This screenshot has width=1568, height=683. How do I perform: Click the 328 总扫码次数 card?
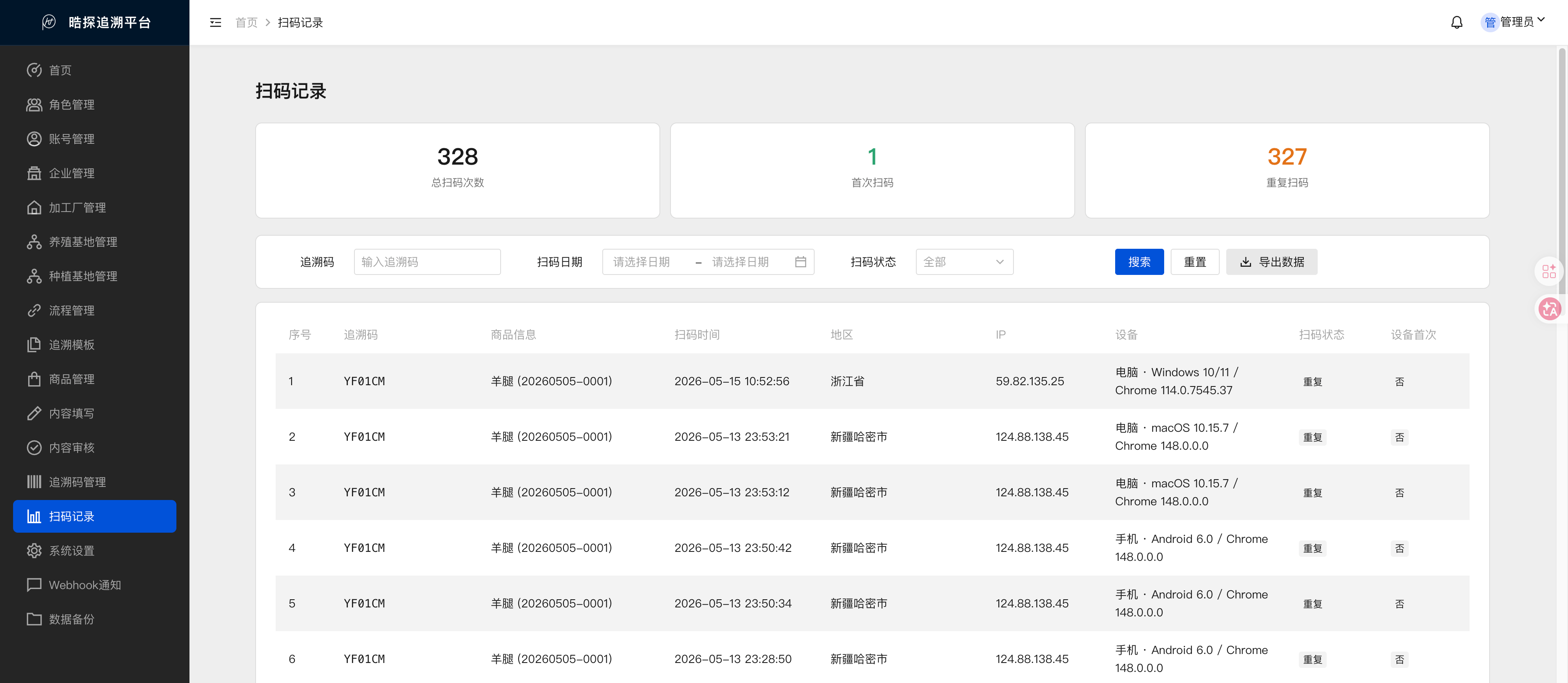coord(458,170)
